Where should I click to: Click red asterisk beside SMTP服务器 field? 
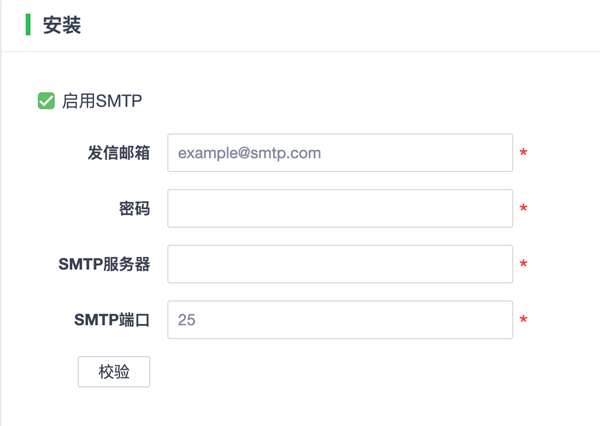pos(524,266)
